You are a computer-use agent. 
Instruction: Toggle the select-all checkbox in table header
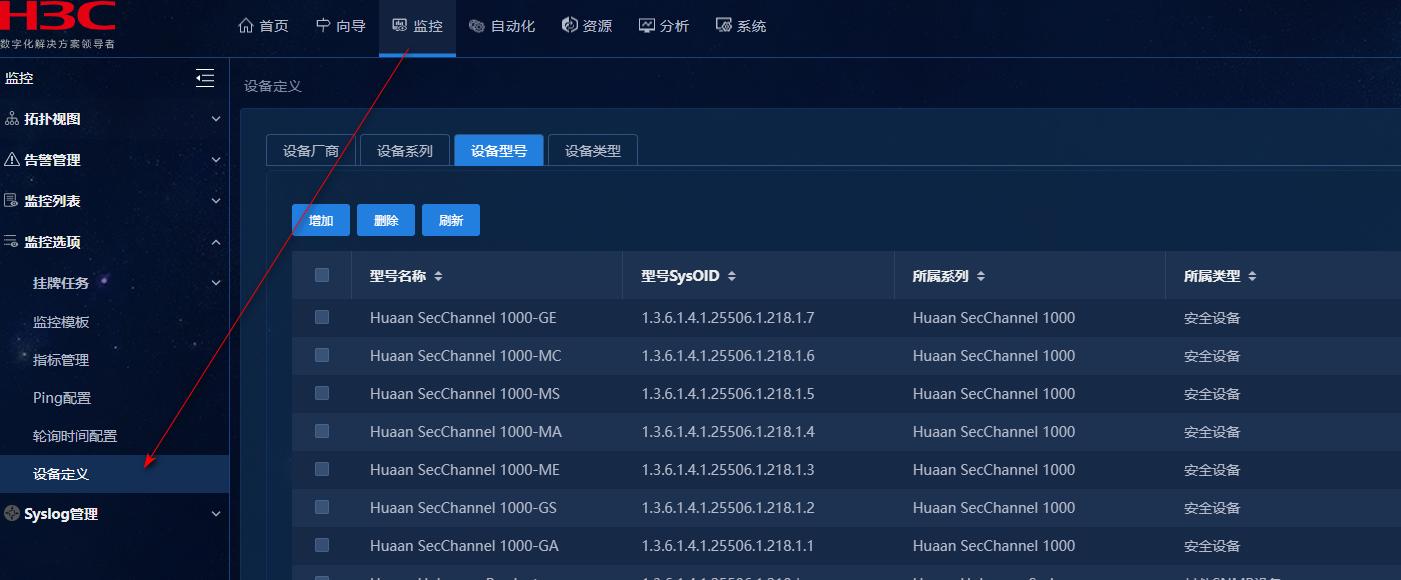coord(322,275)
